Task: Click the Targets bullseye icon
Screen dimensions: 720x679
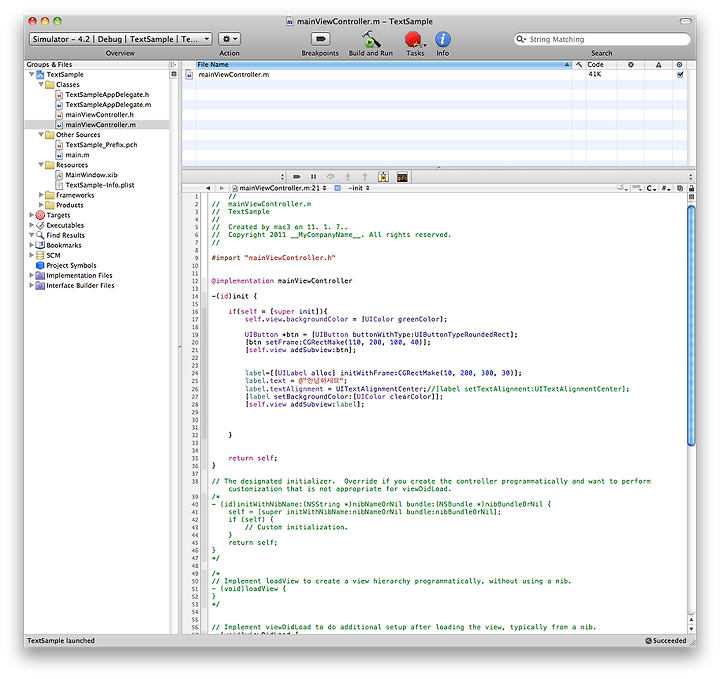Action: 40,215
